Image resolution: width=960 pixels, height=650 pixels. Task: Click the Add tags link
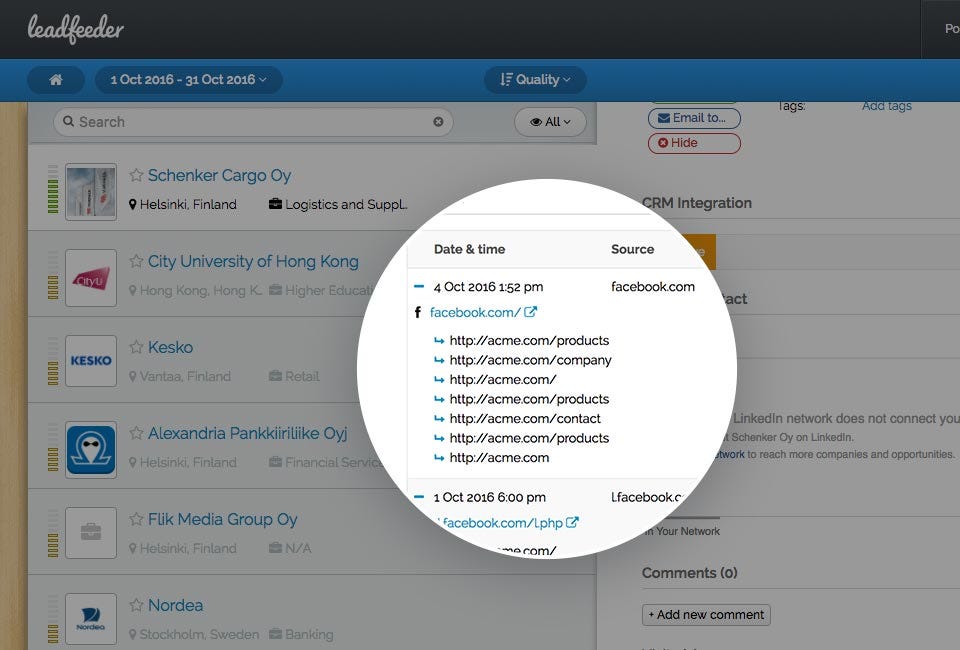tap(887, 106)
